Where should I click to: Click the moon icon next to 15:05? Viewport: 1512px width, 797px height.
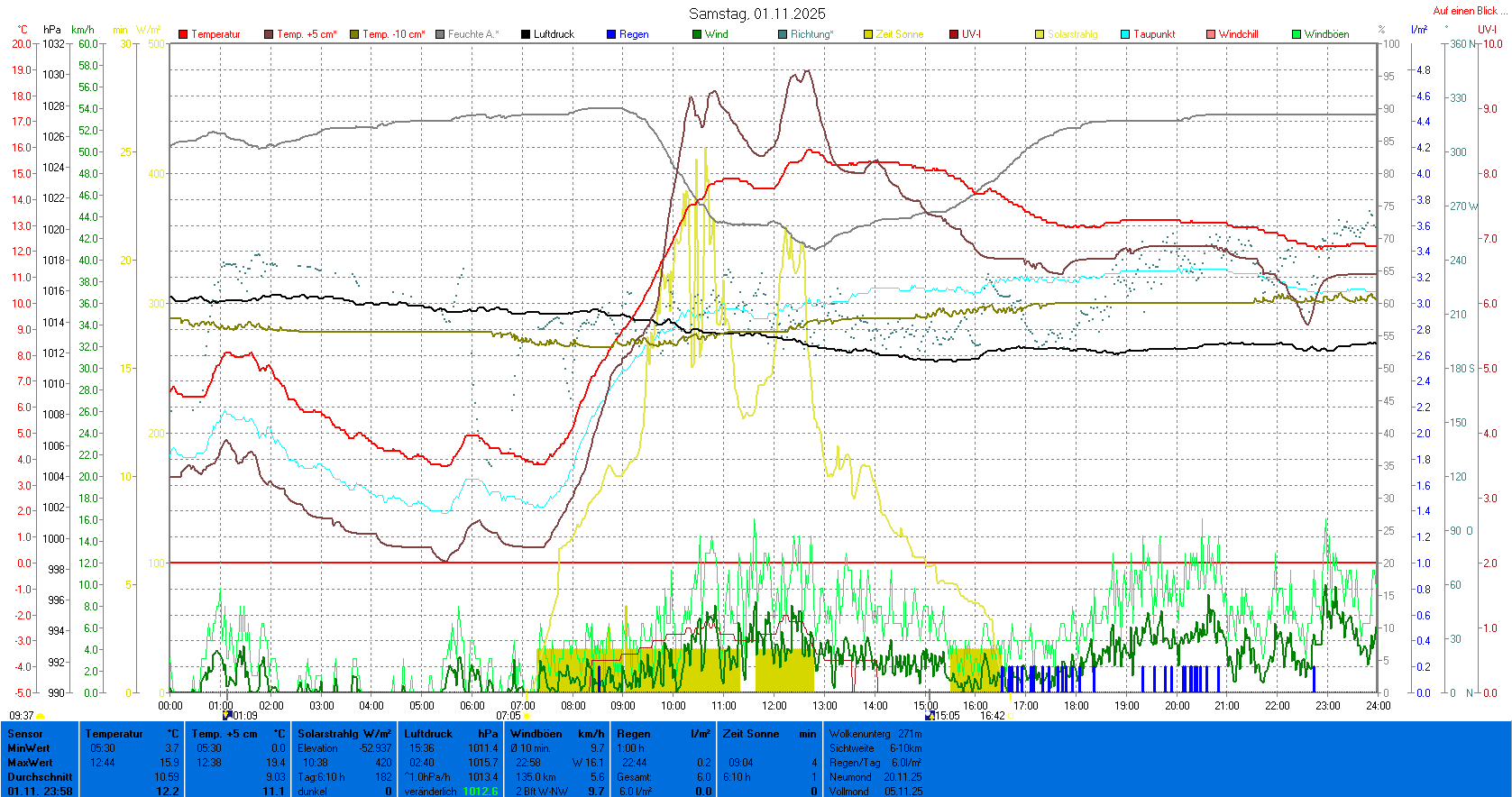(x=930, y=715)
